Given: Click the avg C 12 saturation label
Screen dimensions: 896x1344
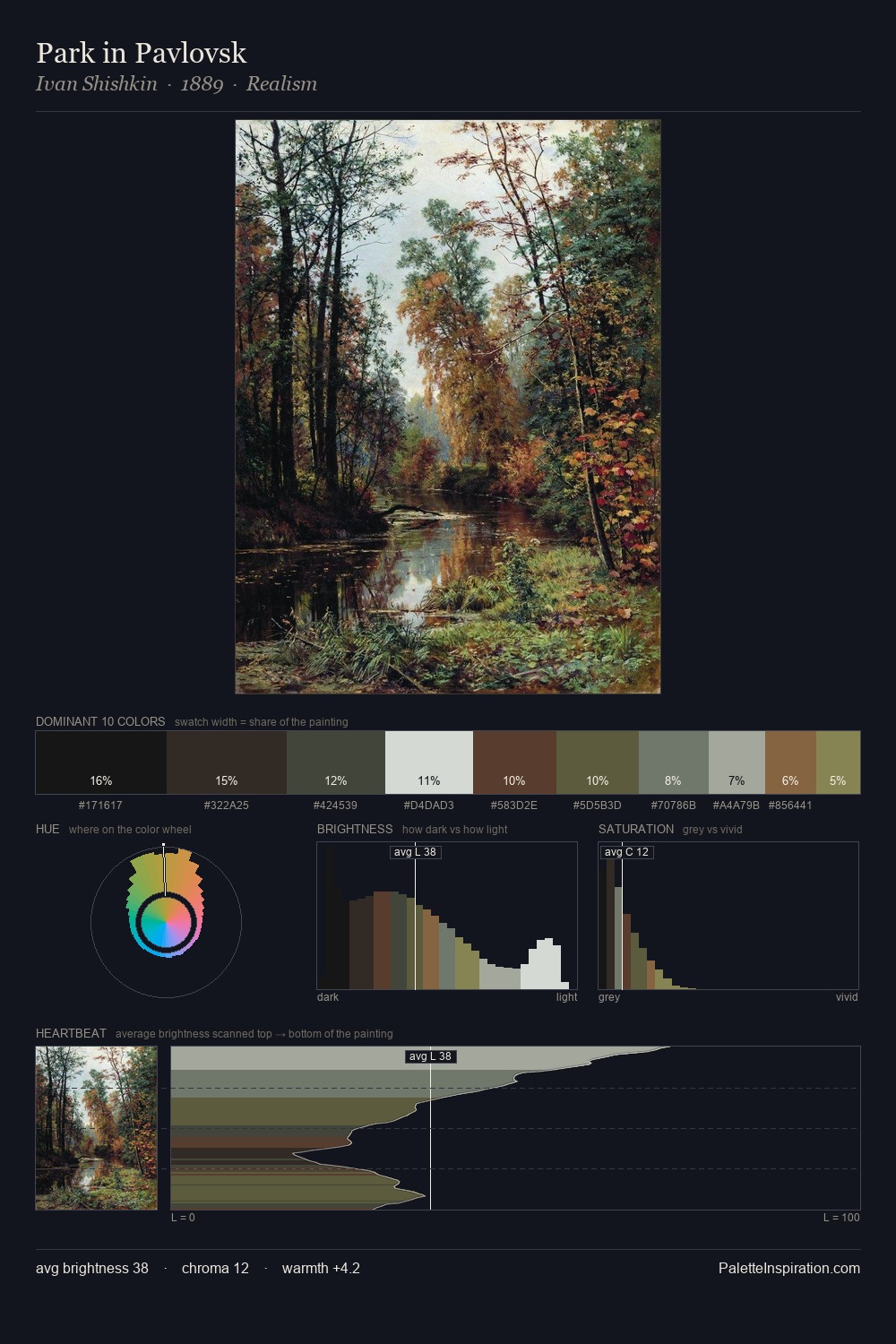Looking at the screenshot, I should point(626,852).
